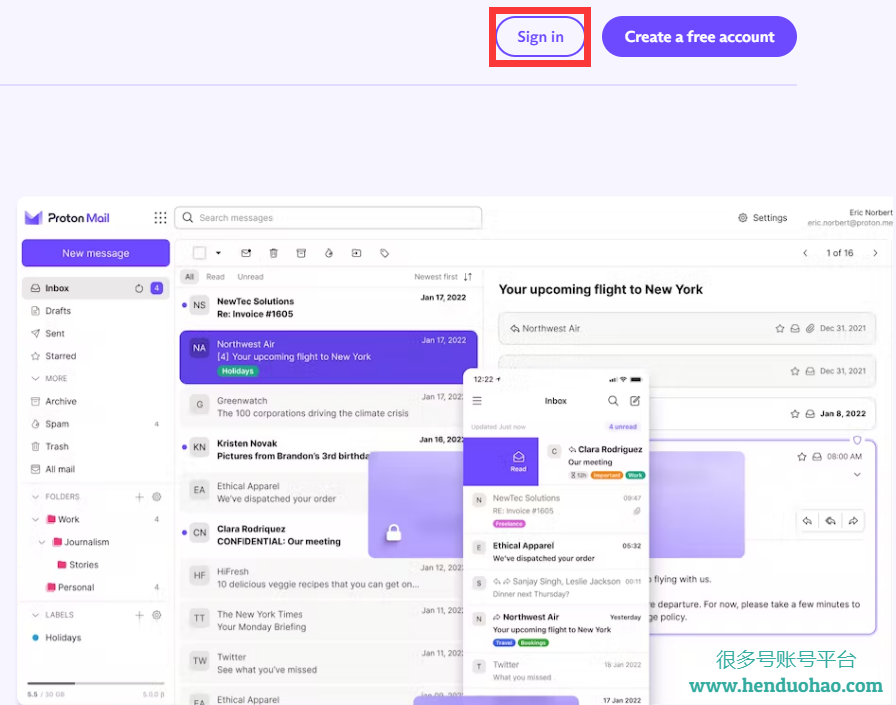896x705 pixels.
Task: Open label settings gear icon
Action: pyautogui.click(x=157, y=615)
